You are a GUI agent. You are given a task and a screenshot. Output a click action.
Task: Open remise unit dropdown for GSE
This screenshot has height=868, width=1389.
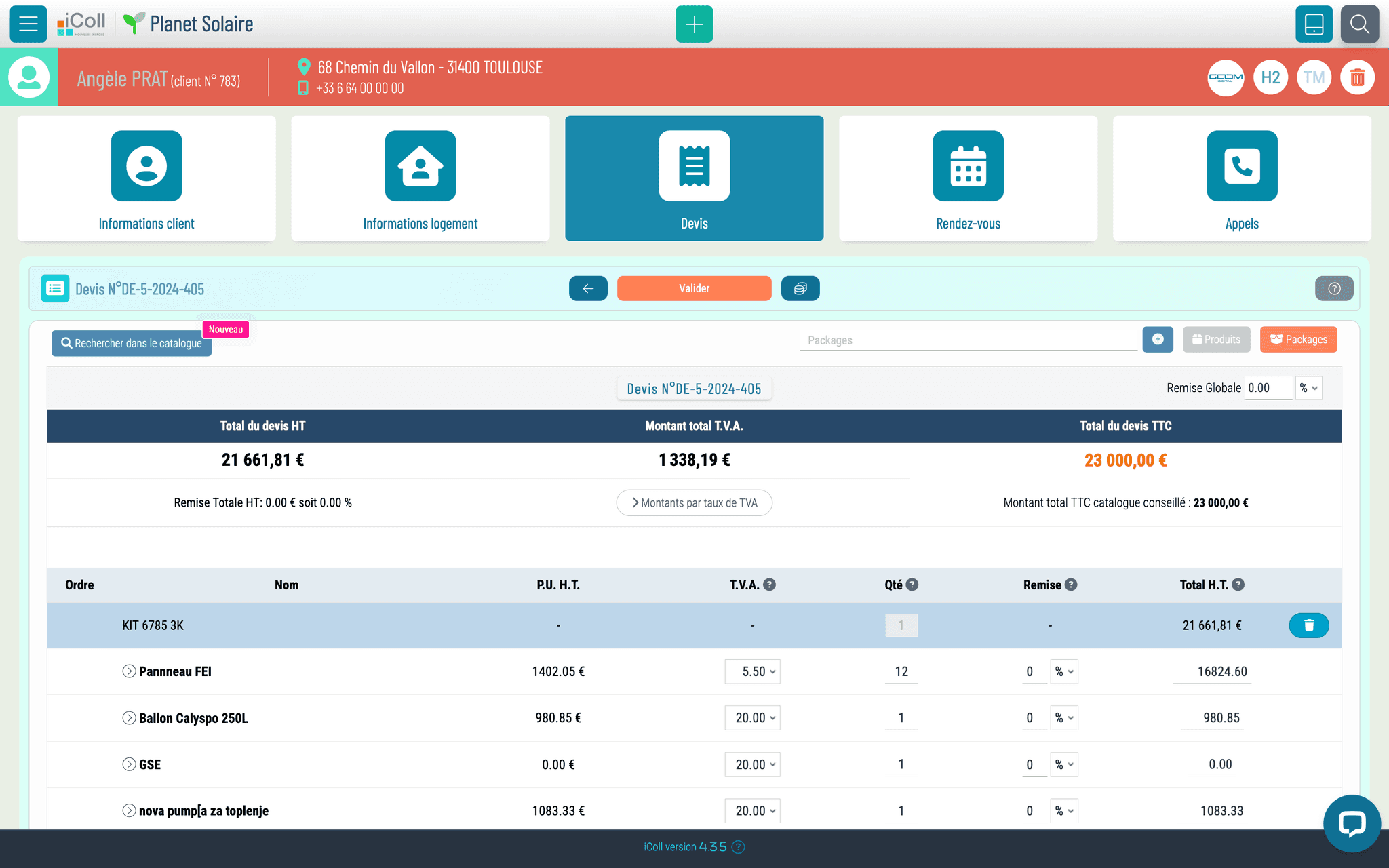1064,764
